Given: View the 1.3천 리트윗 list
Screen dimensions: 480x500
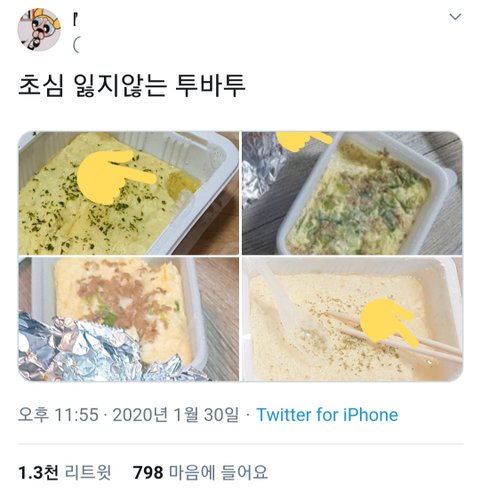Looking at the screenshot, I should 64,472.
